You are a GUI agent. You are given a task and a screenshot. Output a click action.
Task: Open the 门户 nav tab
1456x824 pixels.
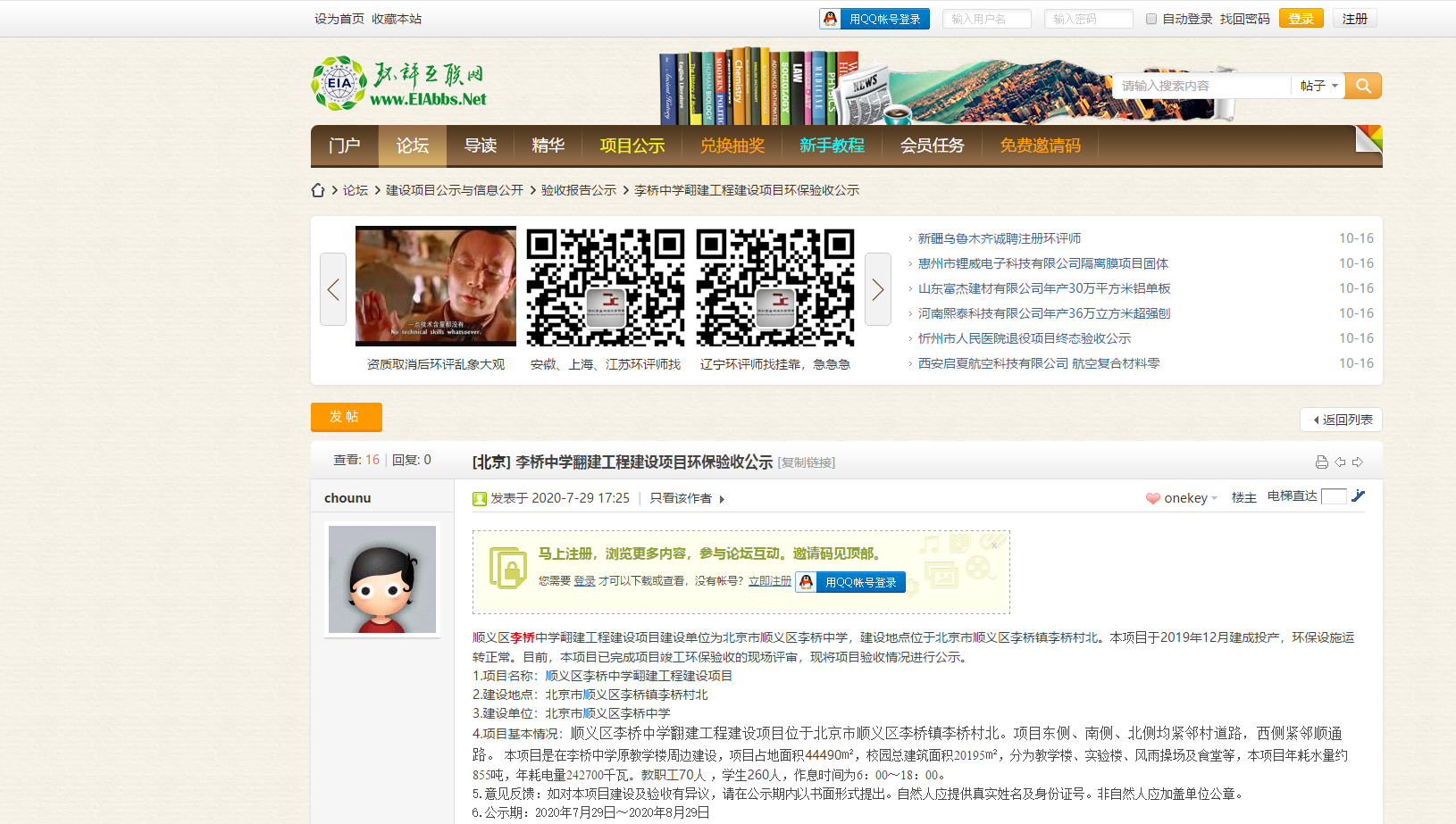coord(345,146)
